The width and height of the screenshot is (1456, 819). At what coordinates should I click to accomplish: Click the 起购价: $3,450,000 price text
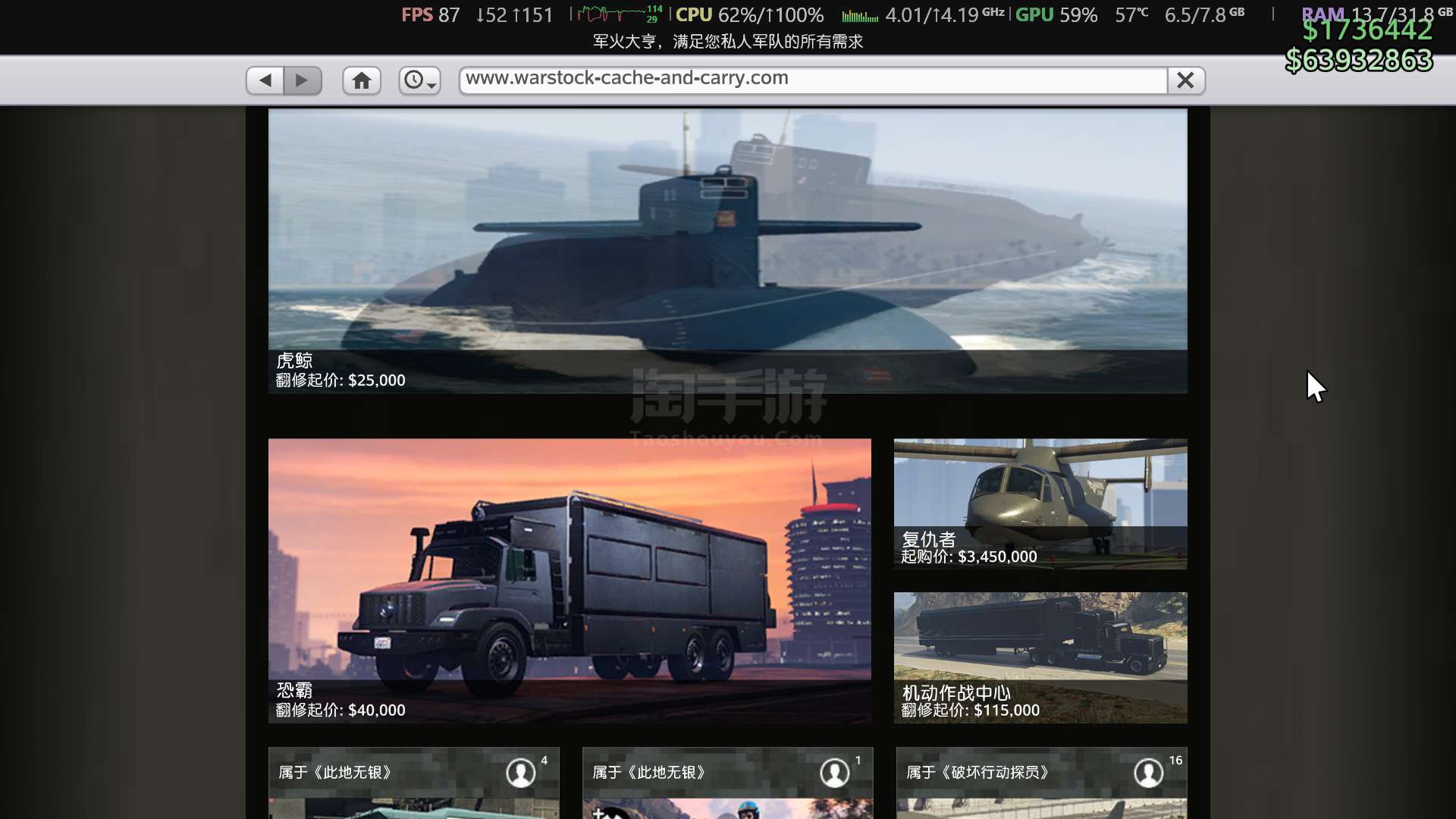[969, 557]
